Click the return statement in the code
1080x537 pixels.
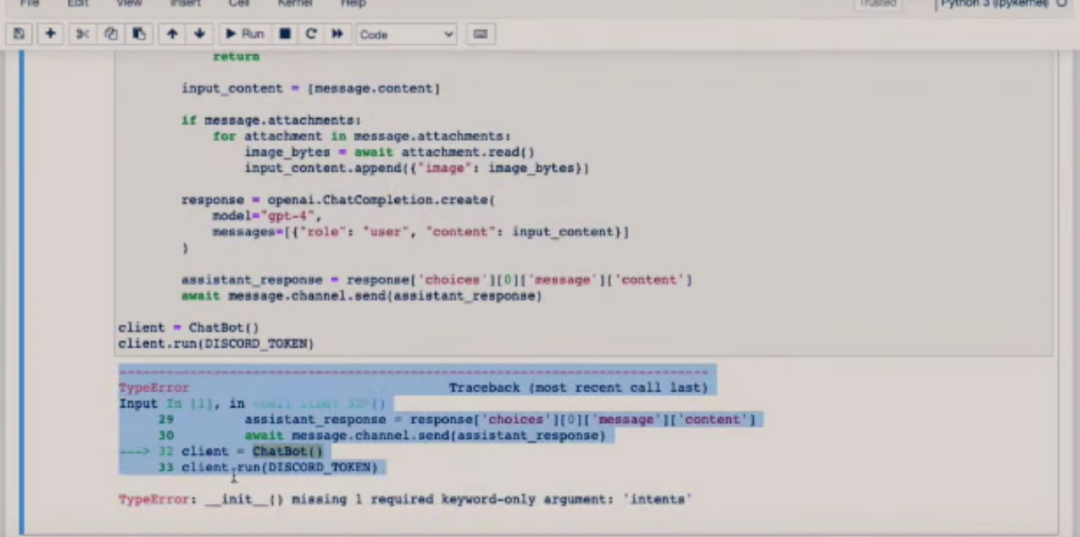coord(236,56)
